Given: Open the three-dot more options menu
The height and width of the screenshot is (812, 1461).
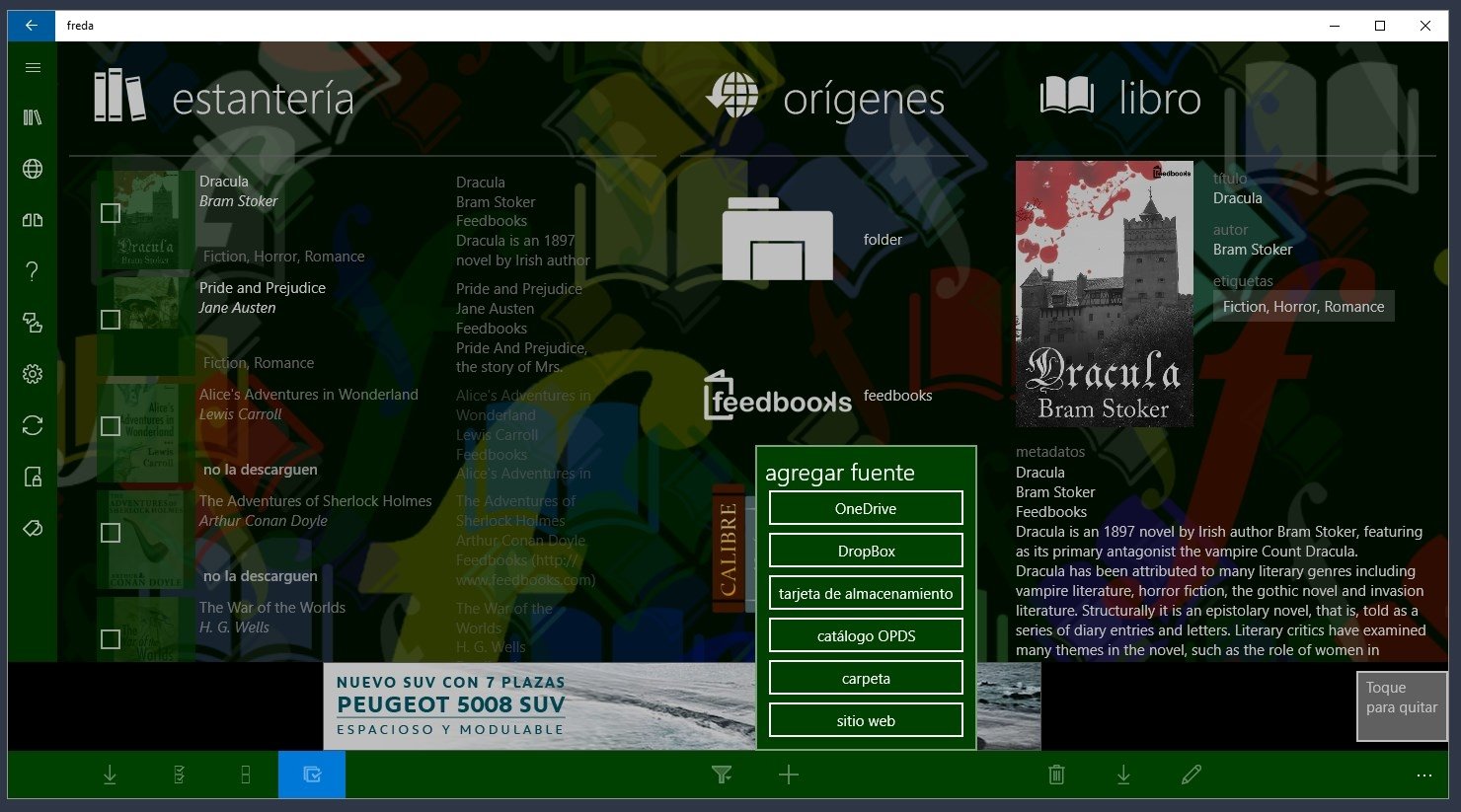Looking at the screenshot, I should coord(1423,775).
